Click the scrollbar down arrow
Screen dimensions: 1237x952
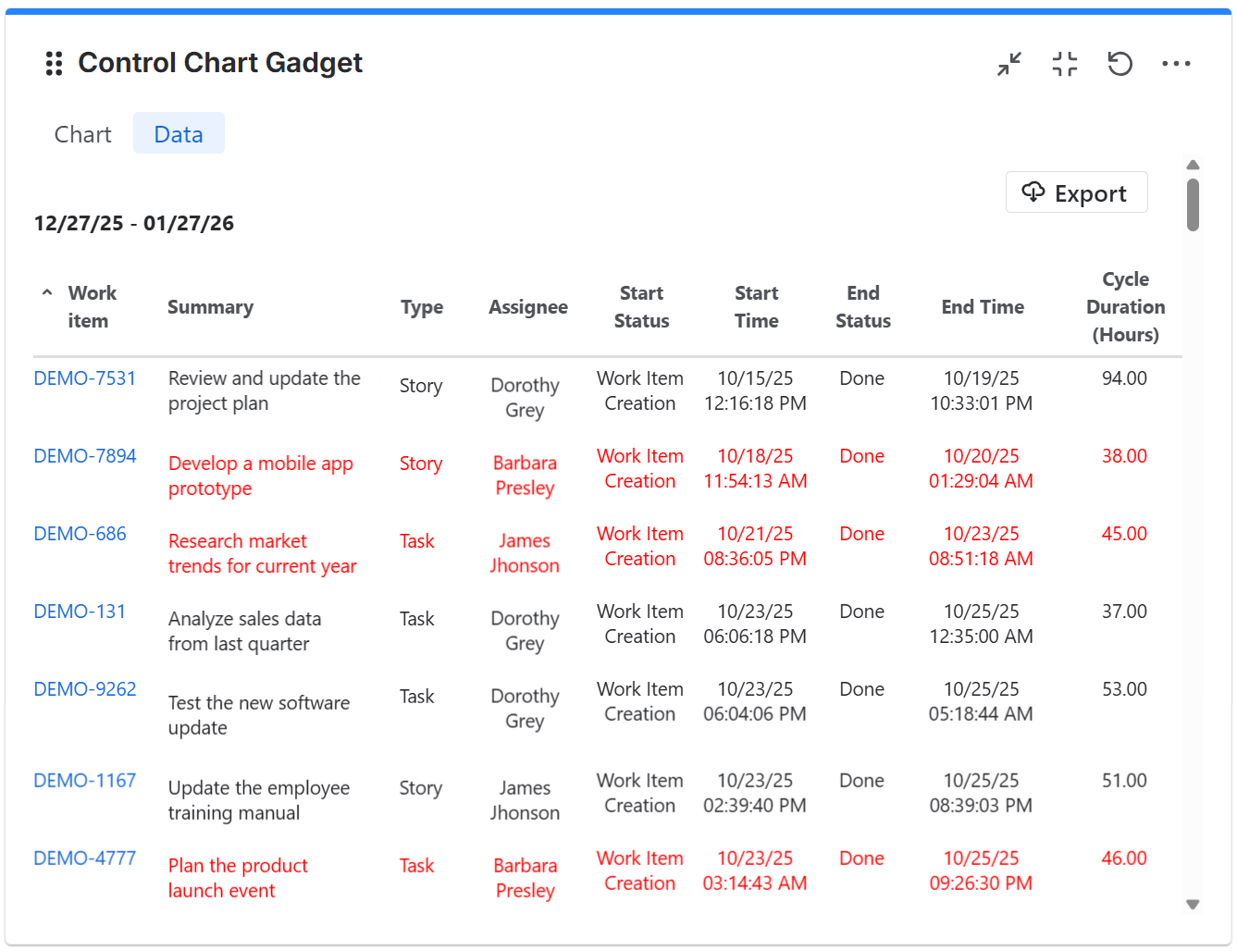pyautogui.click(x=1193, y=904)
